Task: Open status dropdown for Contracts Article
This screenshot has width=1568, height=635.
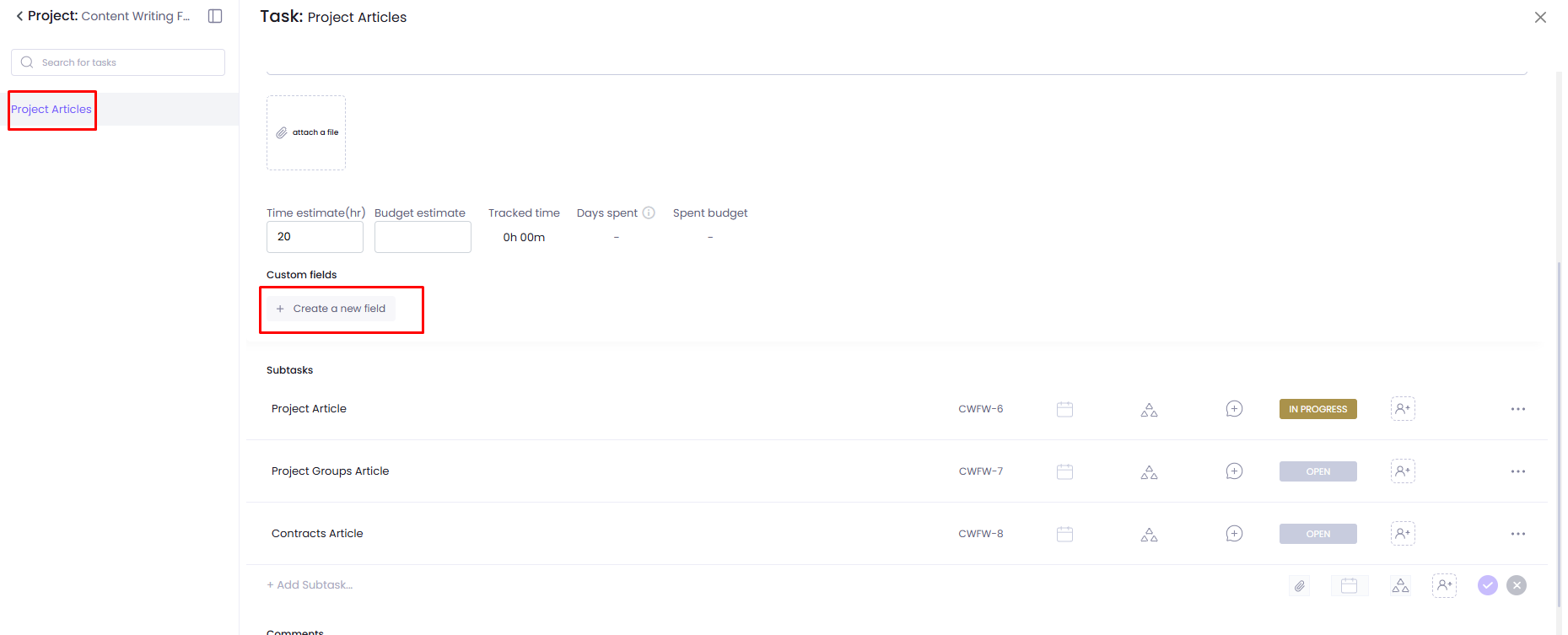Action: tap(1317, 534)
